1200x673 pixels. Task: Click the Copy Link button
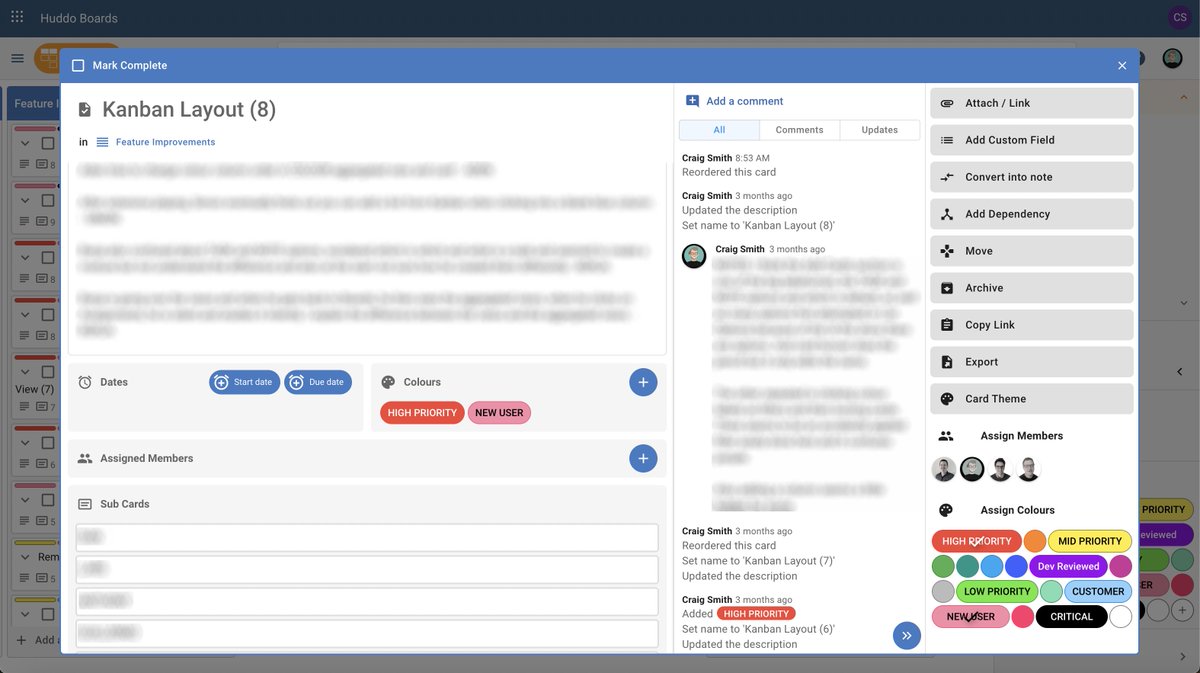[1032, 325]
